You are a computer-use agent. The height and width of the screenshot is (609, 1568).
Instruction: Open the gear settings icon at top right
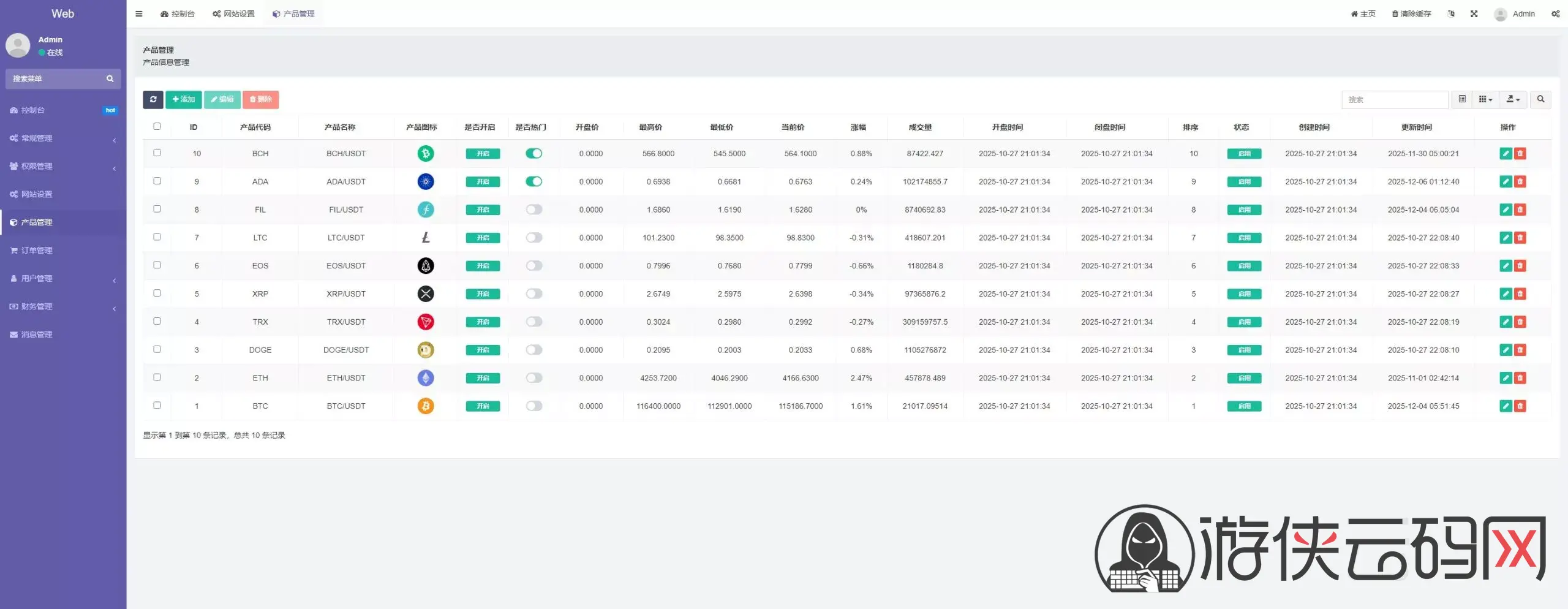point(1555,14)
